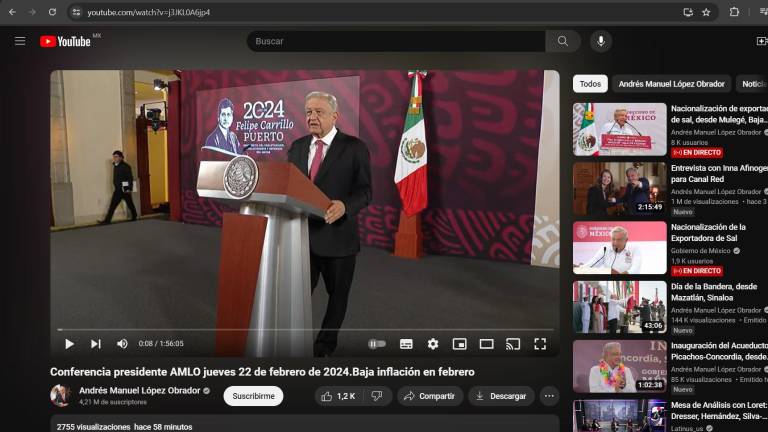Enable miniplayer mode
This screenshot has height=432, width=768.
[459, 344]
